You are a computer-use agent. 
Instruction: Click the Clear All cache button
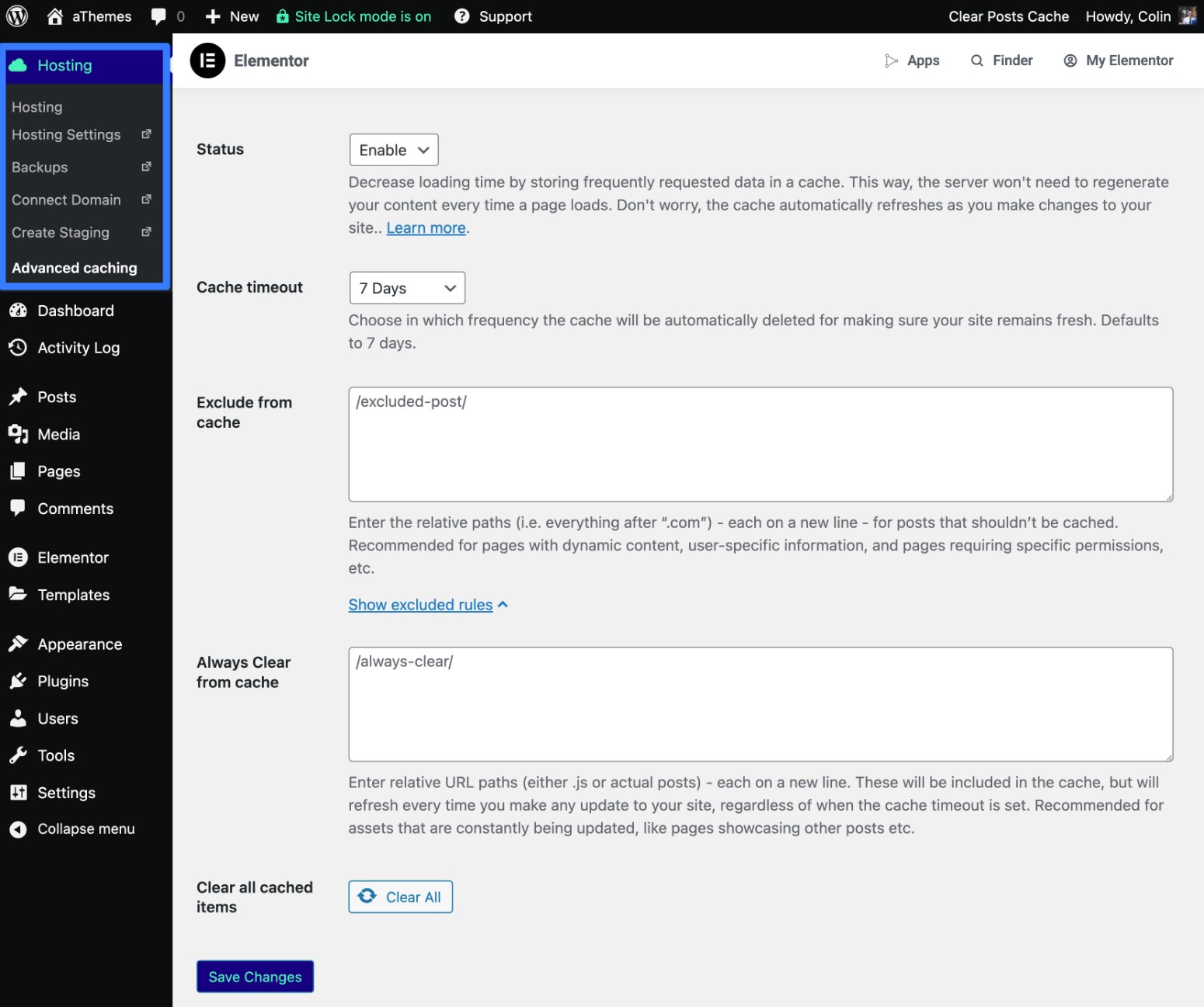[400, 897]
